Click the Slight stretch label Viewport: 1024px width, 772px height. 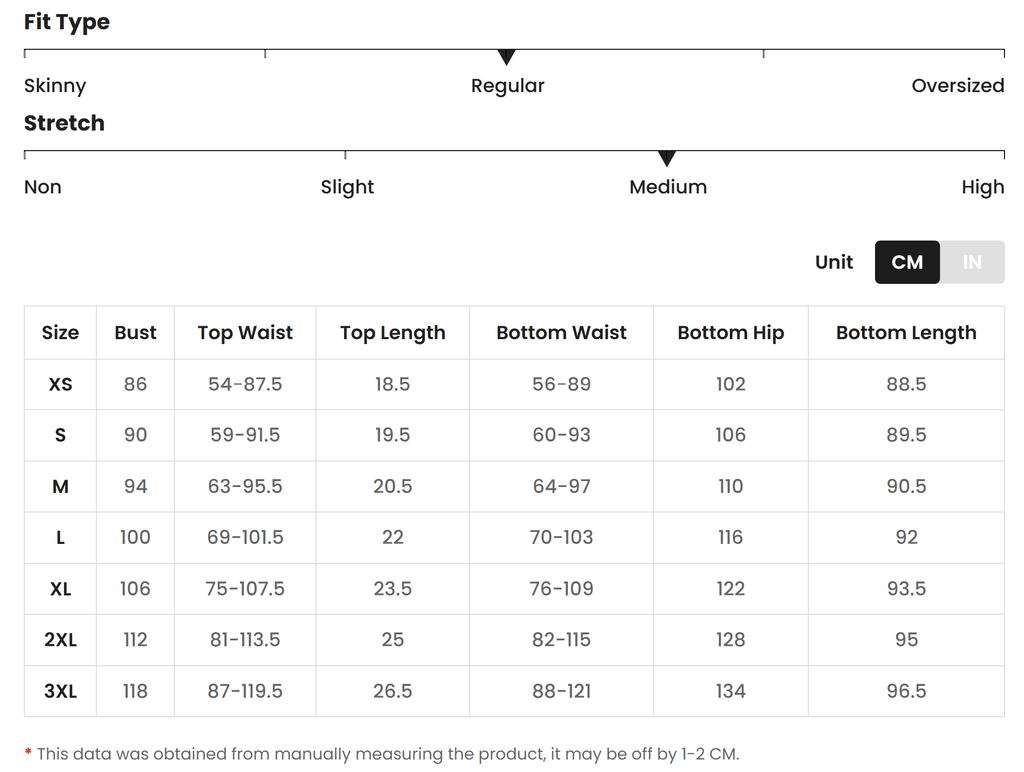click(x=347, y=187)
